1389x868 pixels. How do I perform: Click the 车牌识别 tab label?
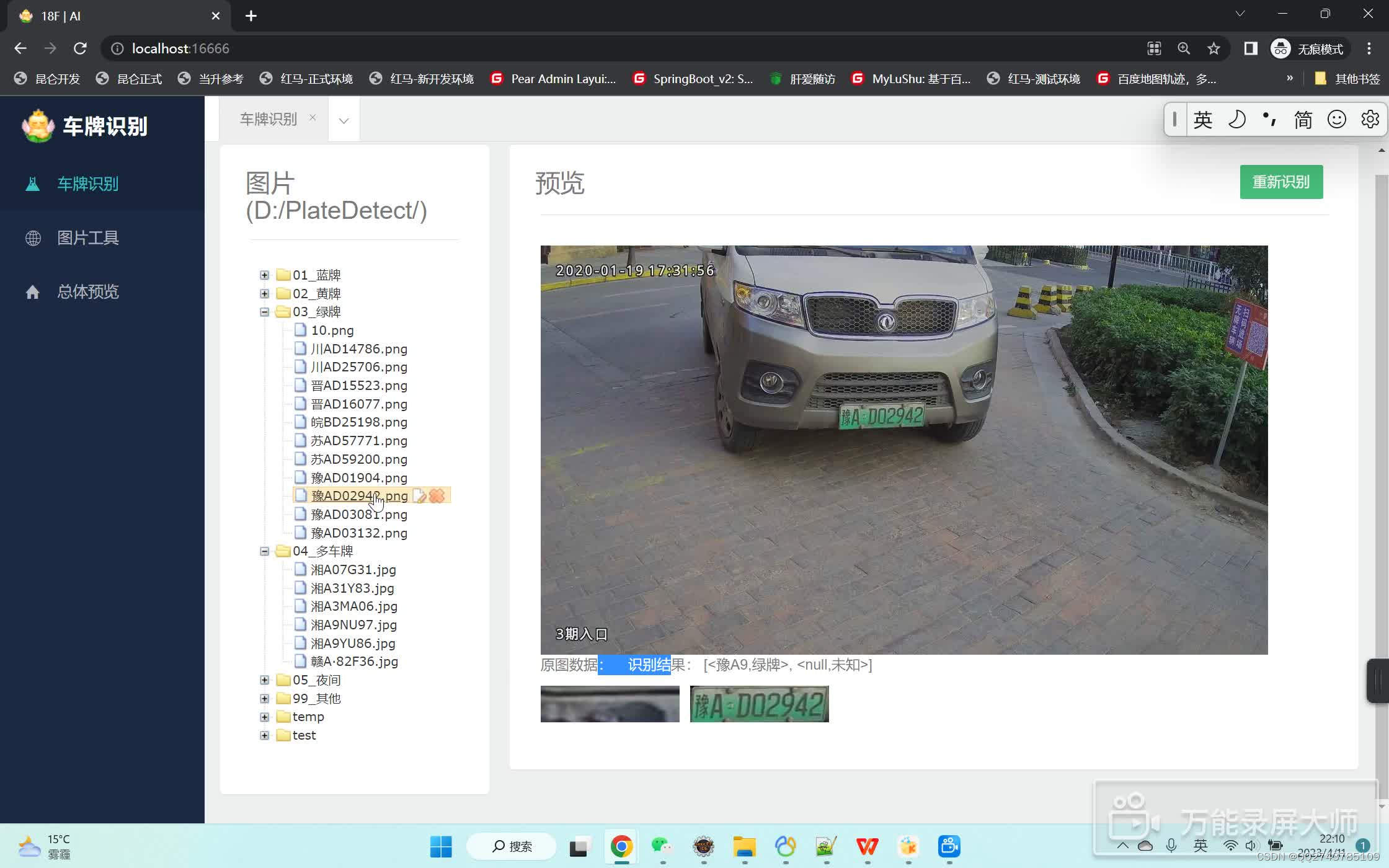coord(268,118)
